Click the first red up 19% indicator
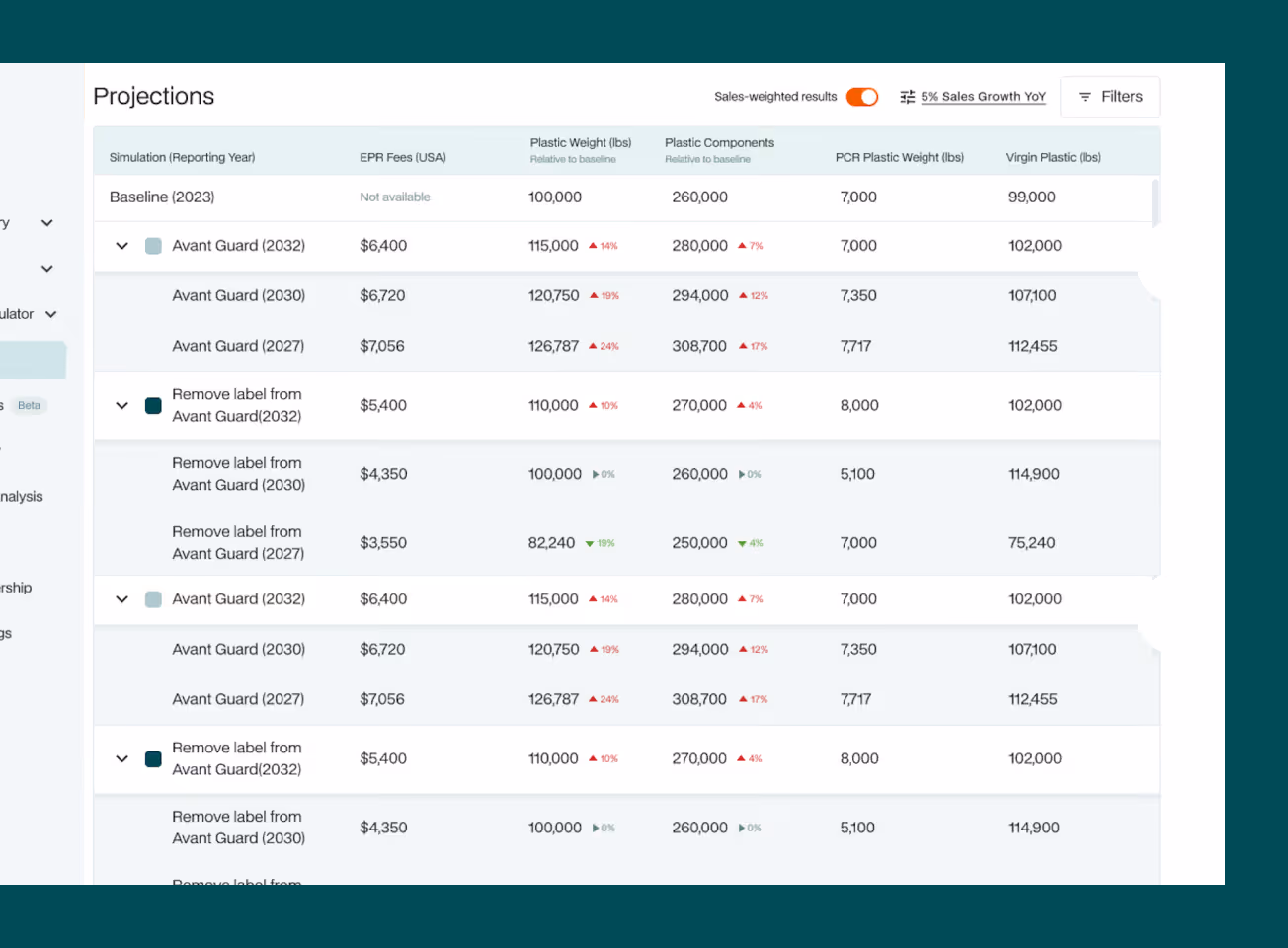The height and width of the screenshot is (948, 1288). 604,295
